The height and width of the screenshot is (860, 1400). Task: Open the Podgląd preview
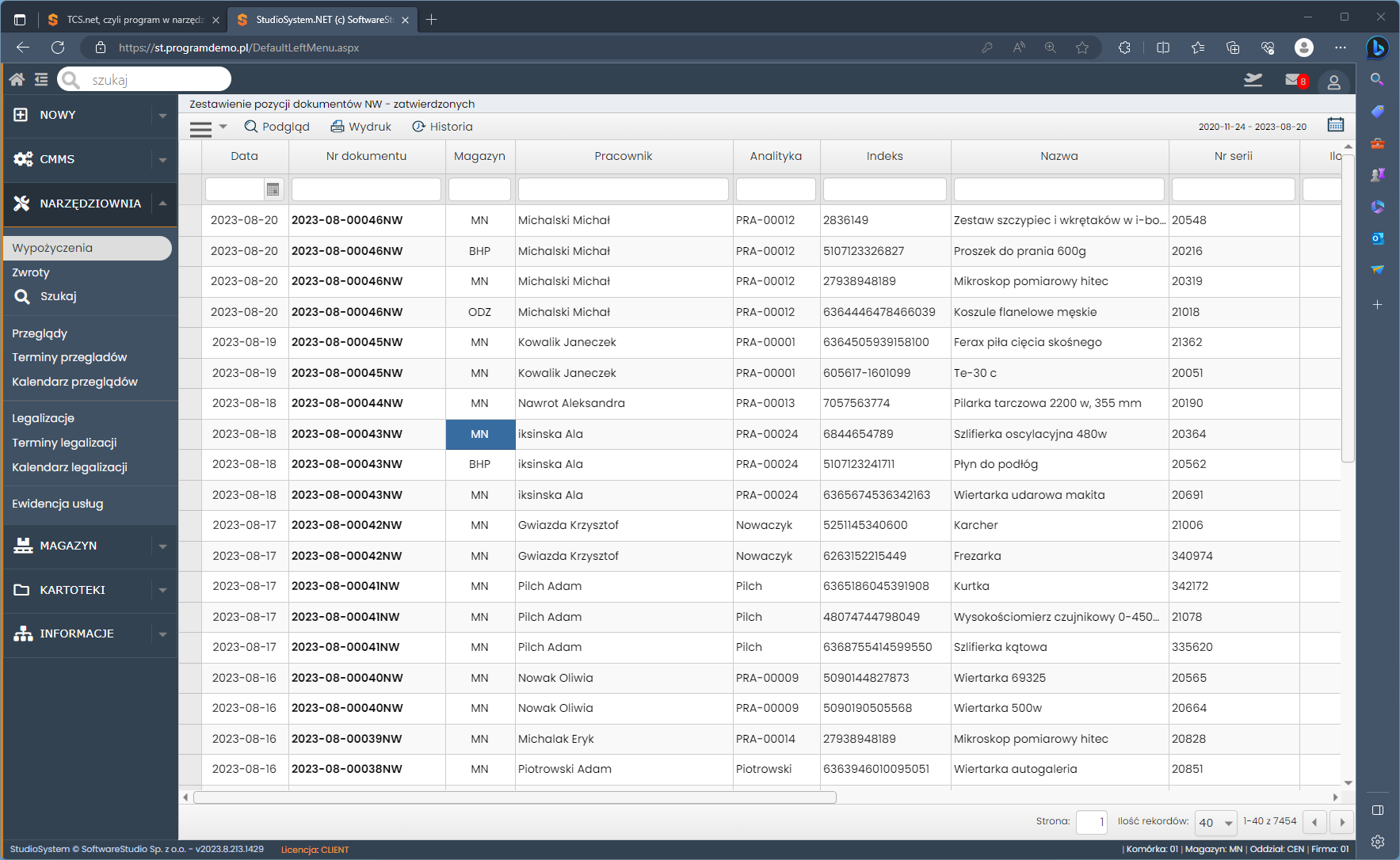pyautogui.click(x=277, y=127)
